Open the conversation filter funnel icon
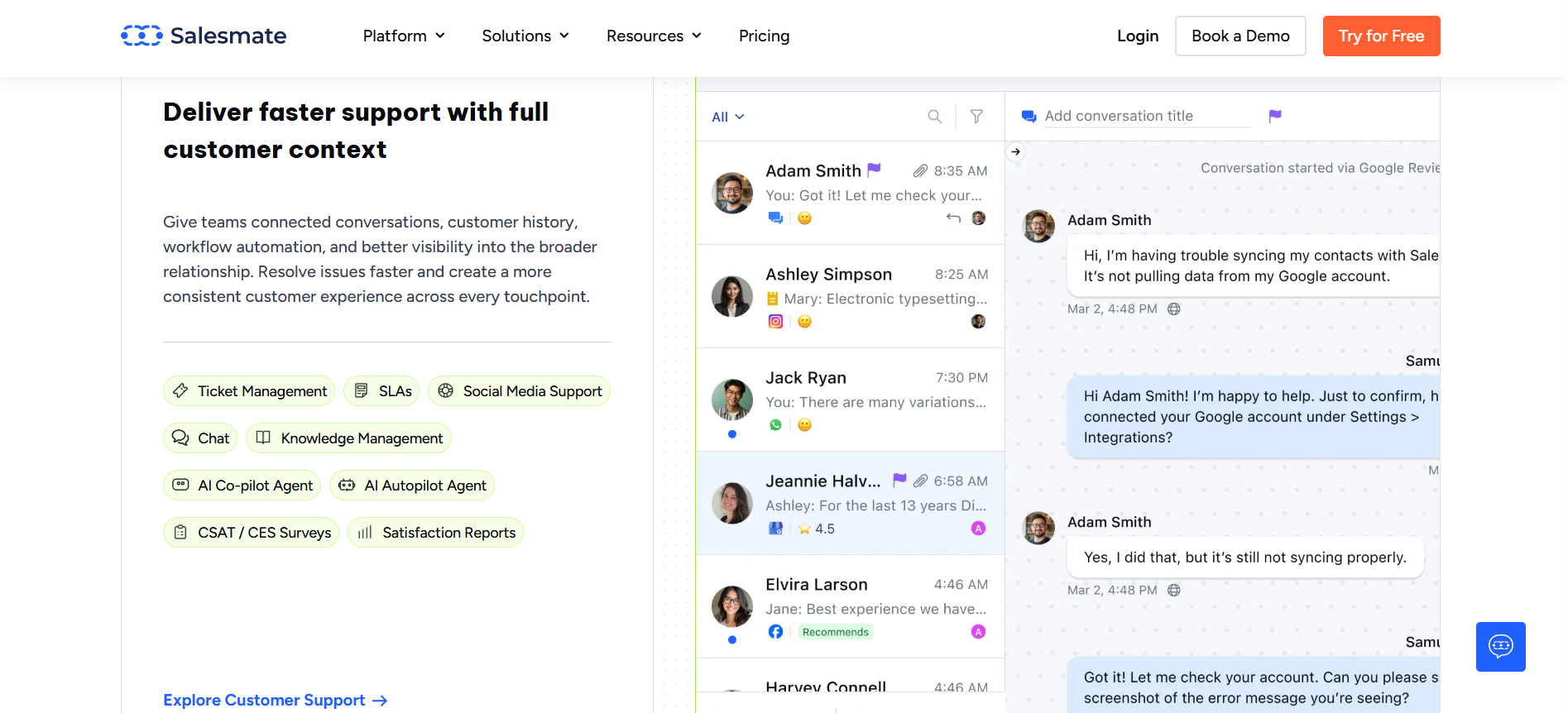 click(x=976, y=117)
